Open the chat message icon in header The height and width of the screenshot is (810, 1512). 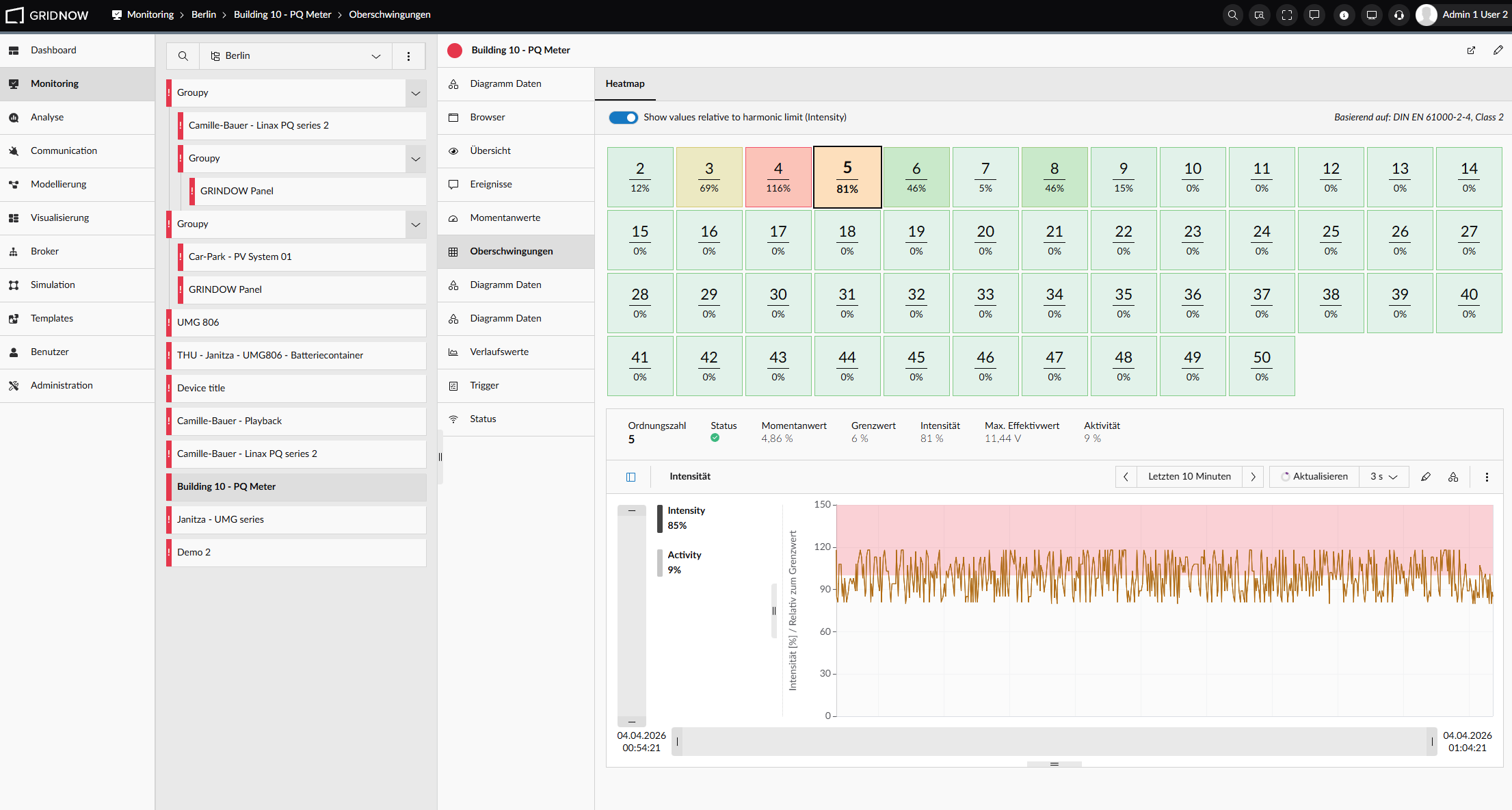tap(1314, 15)
